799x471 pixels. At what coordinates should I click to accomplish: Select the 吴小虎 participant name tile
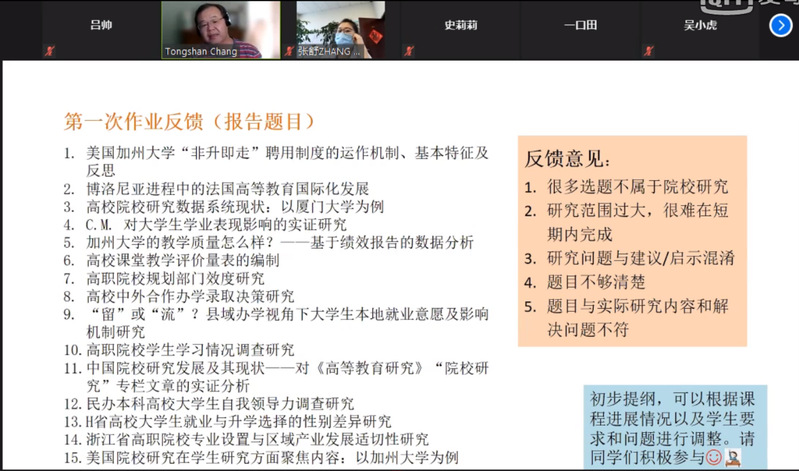[700, 27]
